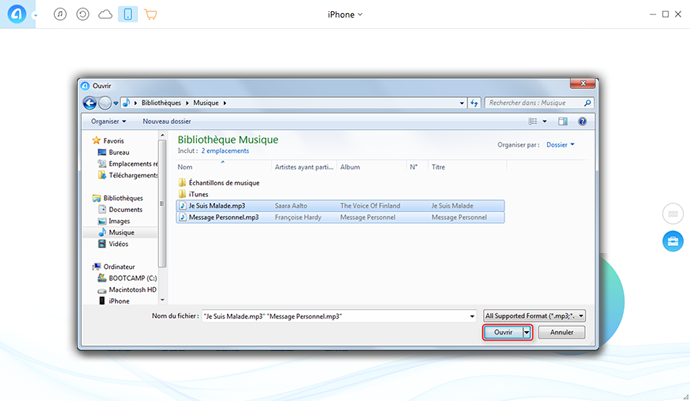Select Vidéos in the navigation pane

(x=114, y=244)
